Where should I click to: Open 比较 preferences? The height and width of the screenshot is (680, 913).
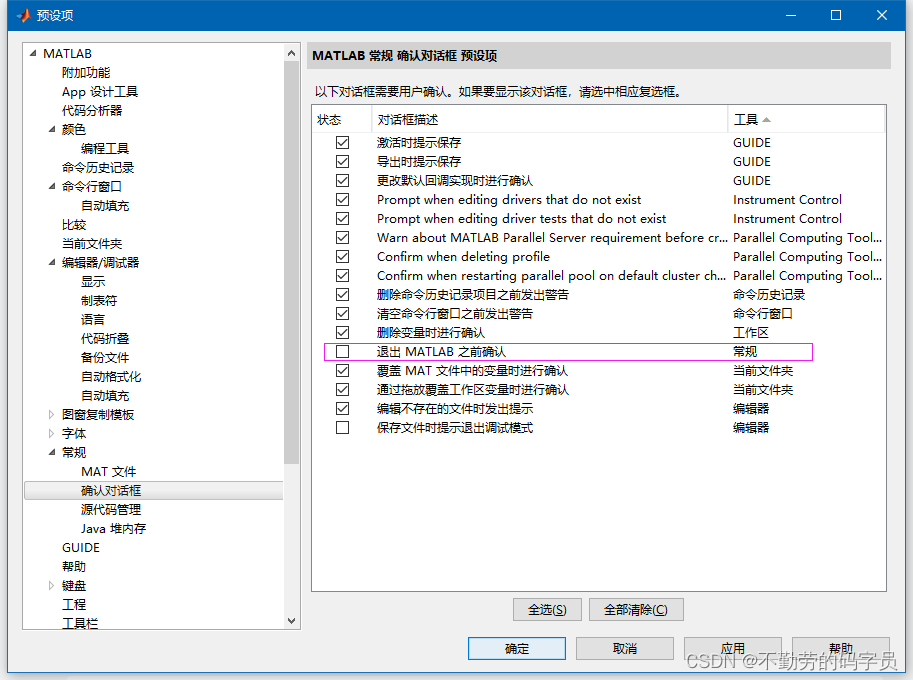(x=74, y=225)
